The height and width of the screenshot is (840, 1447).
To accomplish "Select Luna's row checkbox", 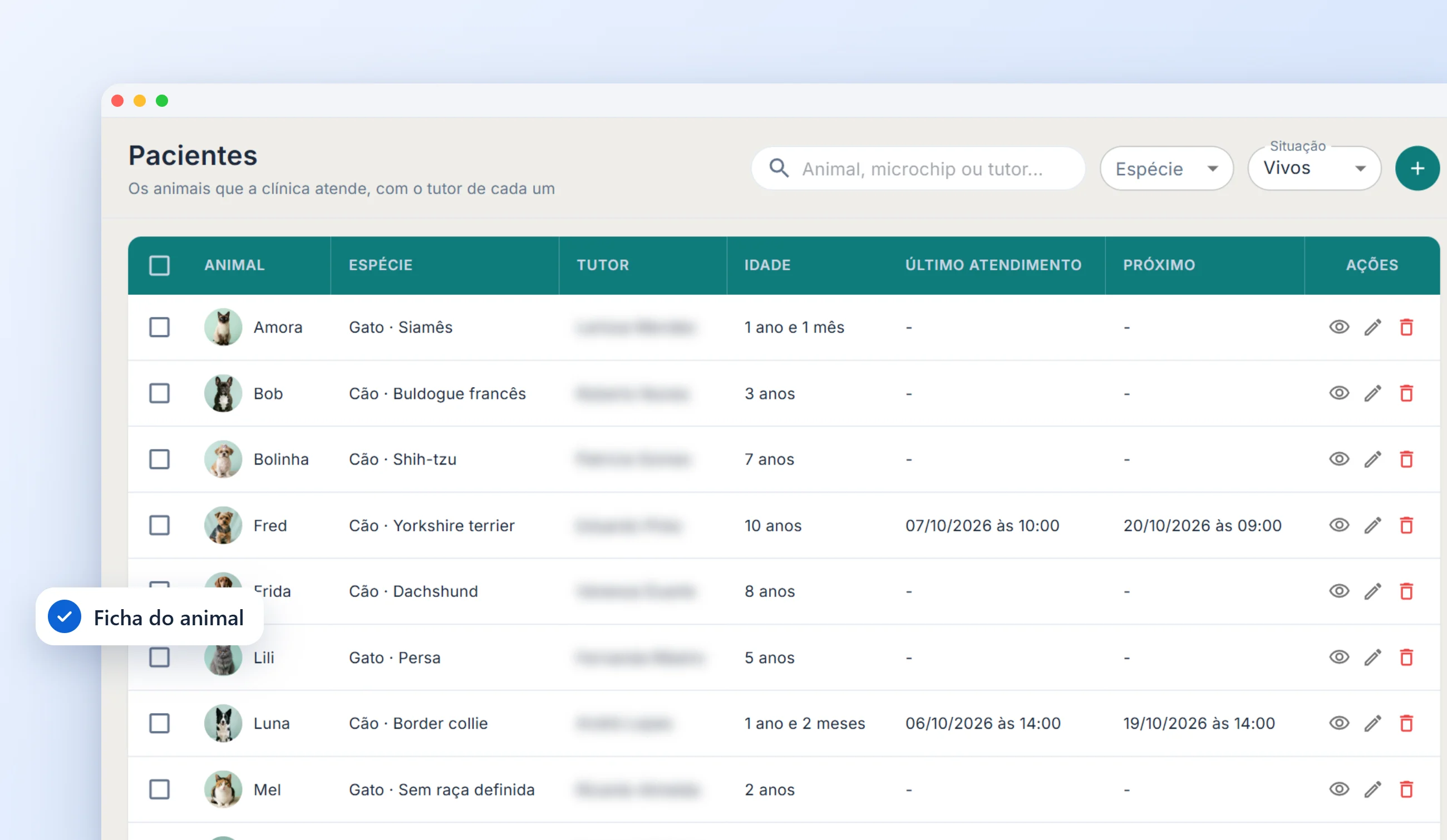I will pyautogui.click(x=159, y=724).
